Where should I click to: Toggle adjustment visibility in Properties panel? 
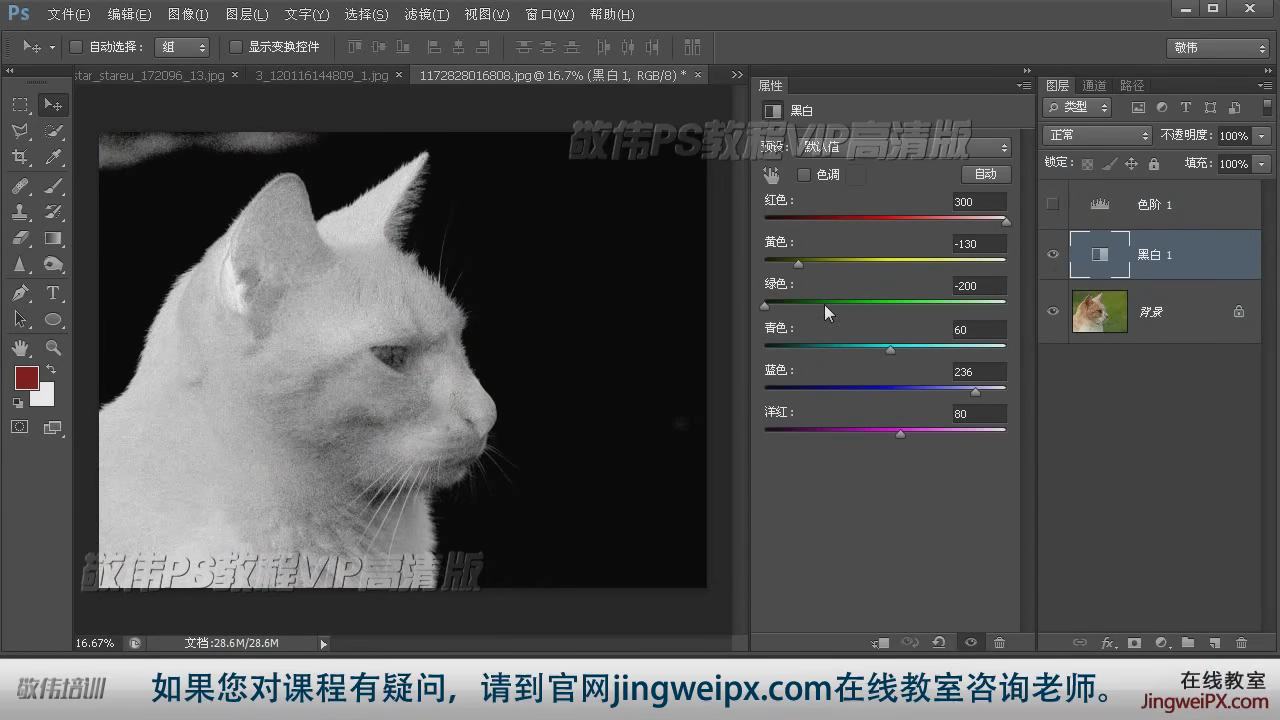[970, 643]
